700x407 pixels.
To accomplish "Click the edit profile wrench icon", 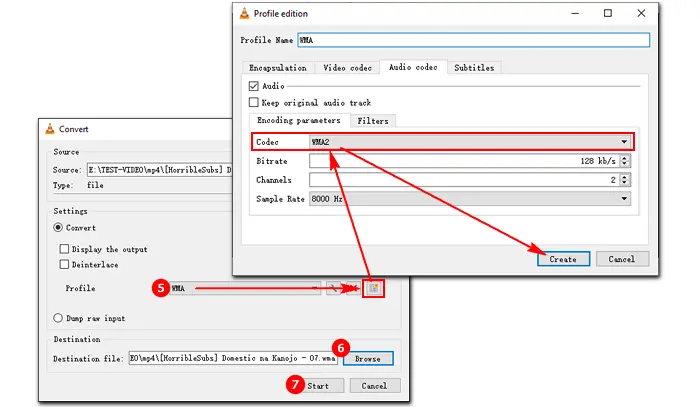I will (x=333, y=288).
